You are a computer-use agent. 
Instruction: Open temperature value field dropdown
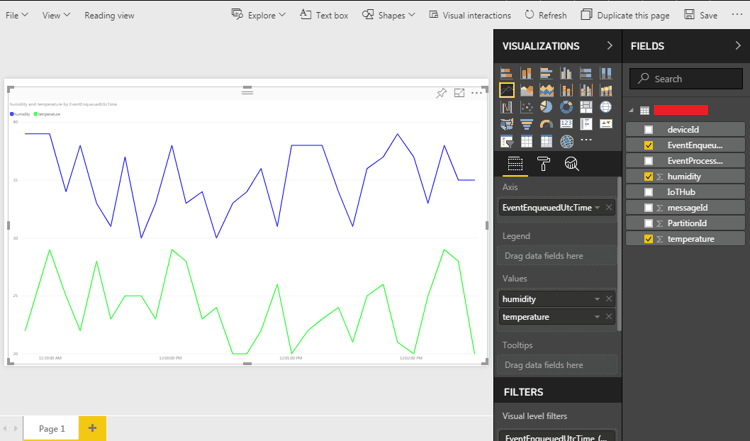click(x=597, y=317)
